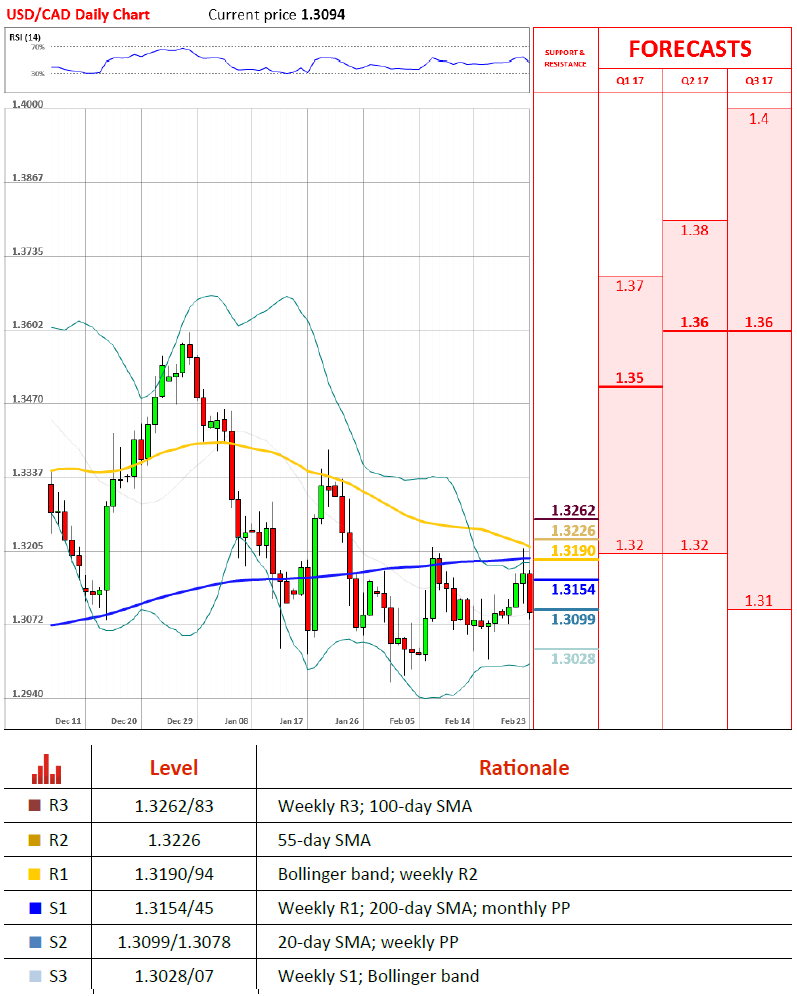Click the 1.3470 price axis label
Image resolution: width=797 pixels, height=996 pixels.
pos(28,399)
